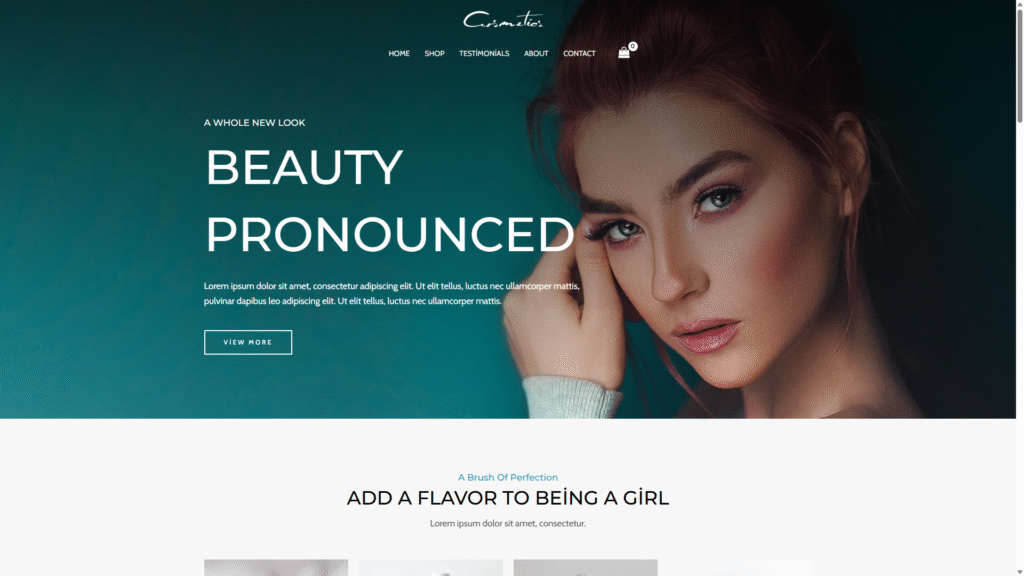Open the Contact menu link

point(579,54)
